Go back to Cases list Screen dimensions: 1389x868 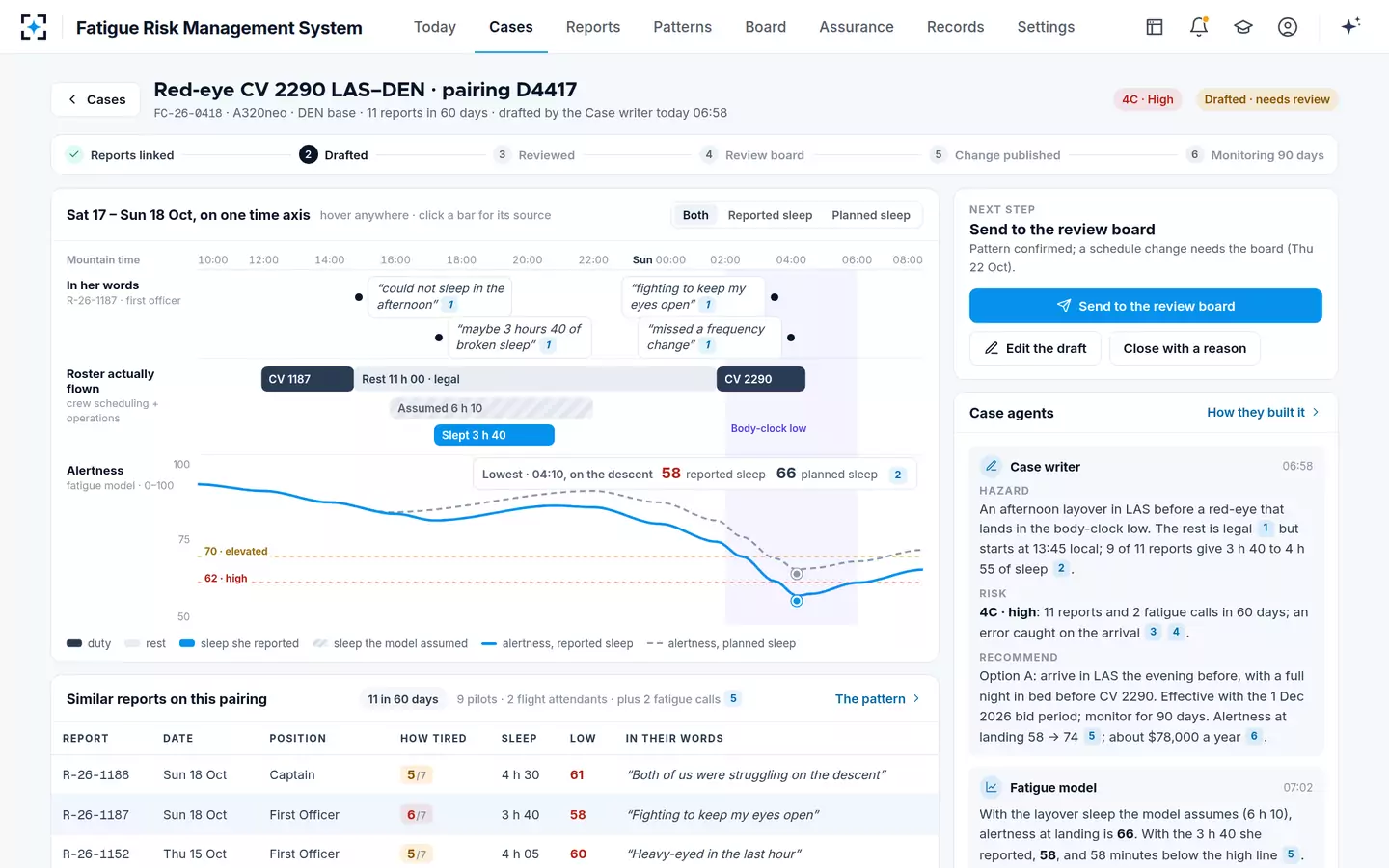point(96,99)
